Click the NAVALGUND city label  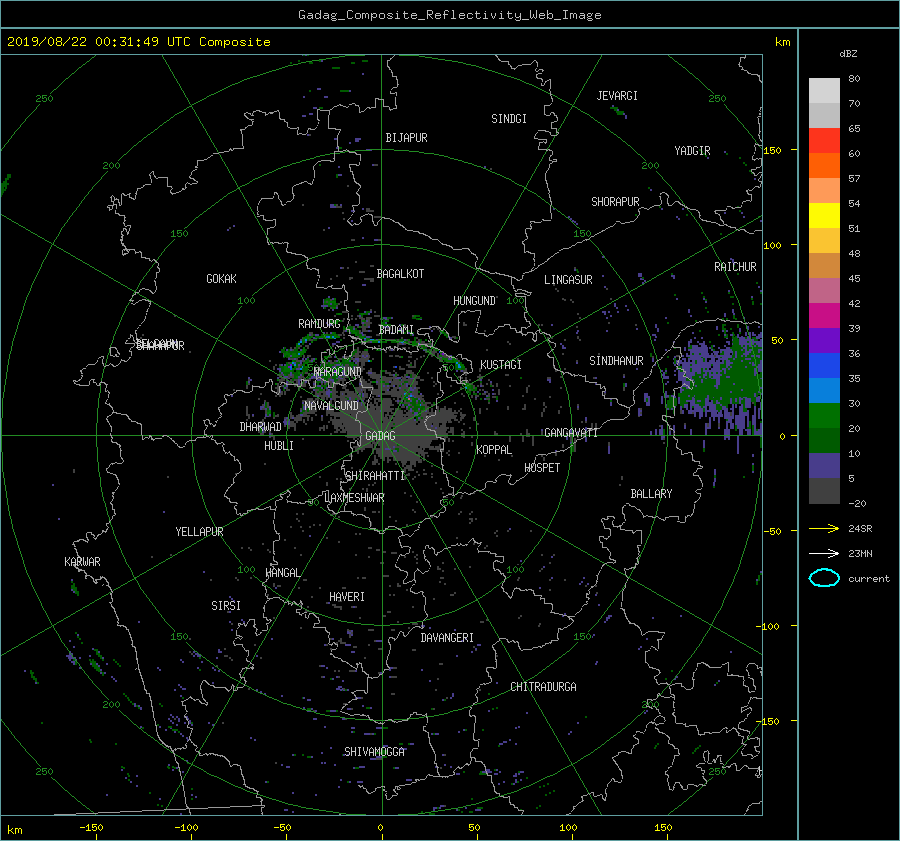click(331, 406)
